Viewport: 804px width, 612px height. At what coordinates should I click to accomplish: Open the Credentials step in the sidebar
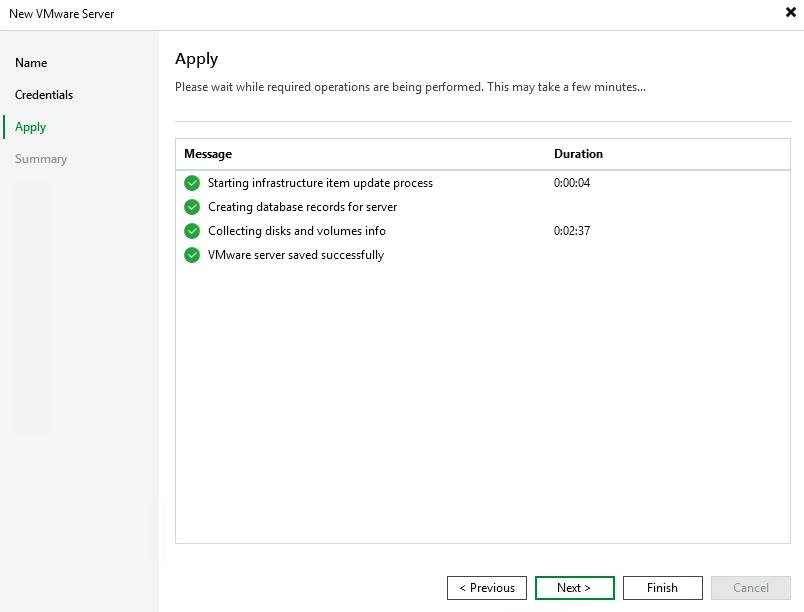tap(43, 94)
